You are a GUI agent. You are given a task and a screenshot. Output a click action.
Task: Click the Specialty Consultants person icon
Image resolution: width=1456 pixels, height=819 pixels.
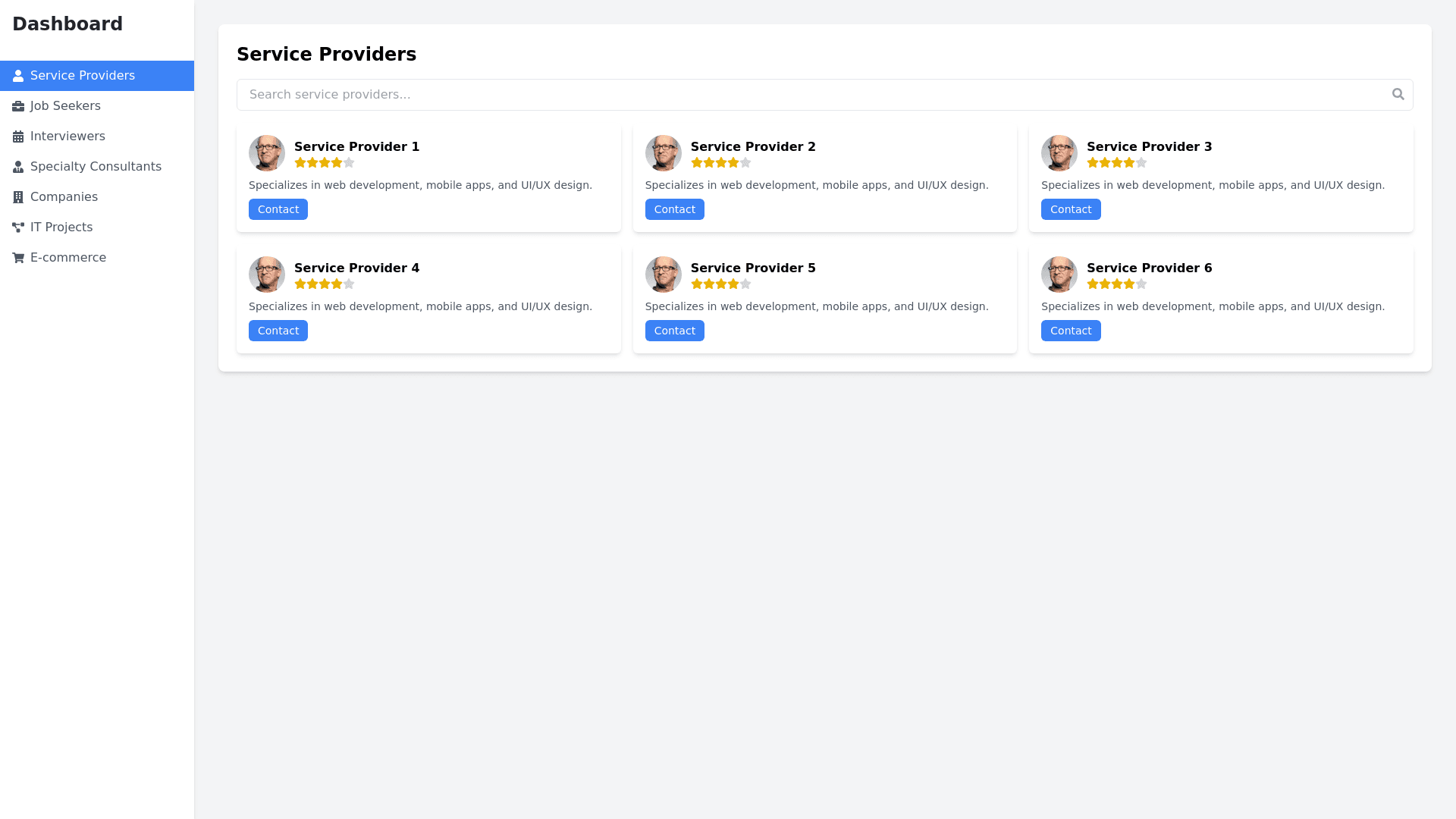pos(18,167)
